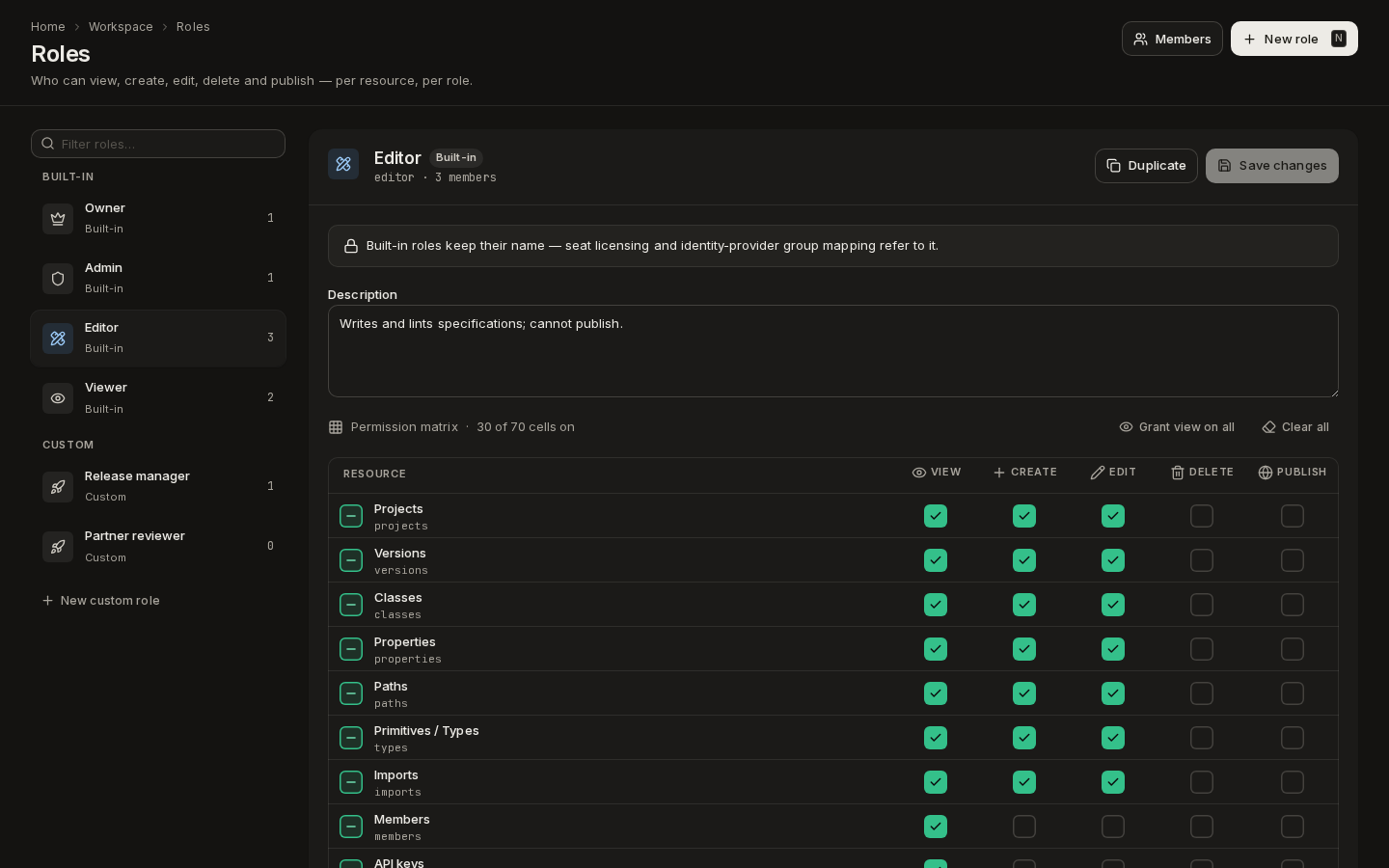Click the '30 of 70 cells on' text
The height and width of the screenshot is (868, 1389).
point(526,427)
